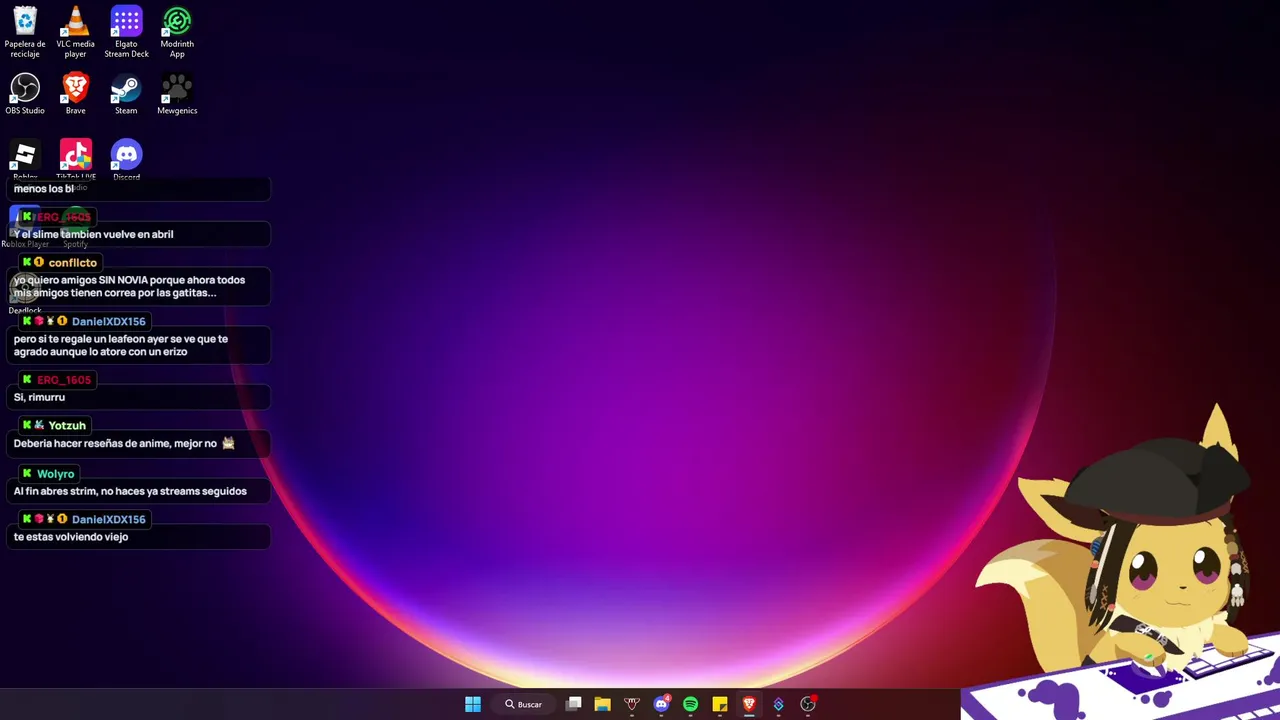Click the chat username "conflicto"
This screenshot has height=720, width=1280.
point(73,263)
